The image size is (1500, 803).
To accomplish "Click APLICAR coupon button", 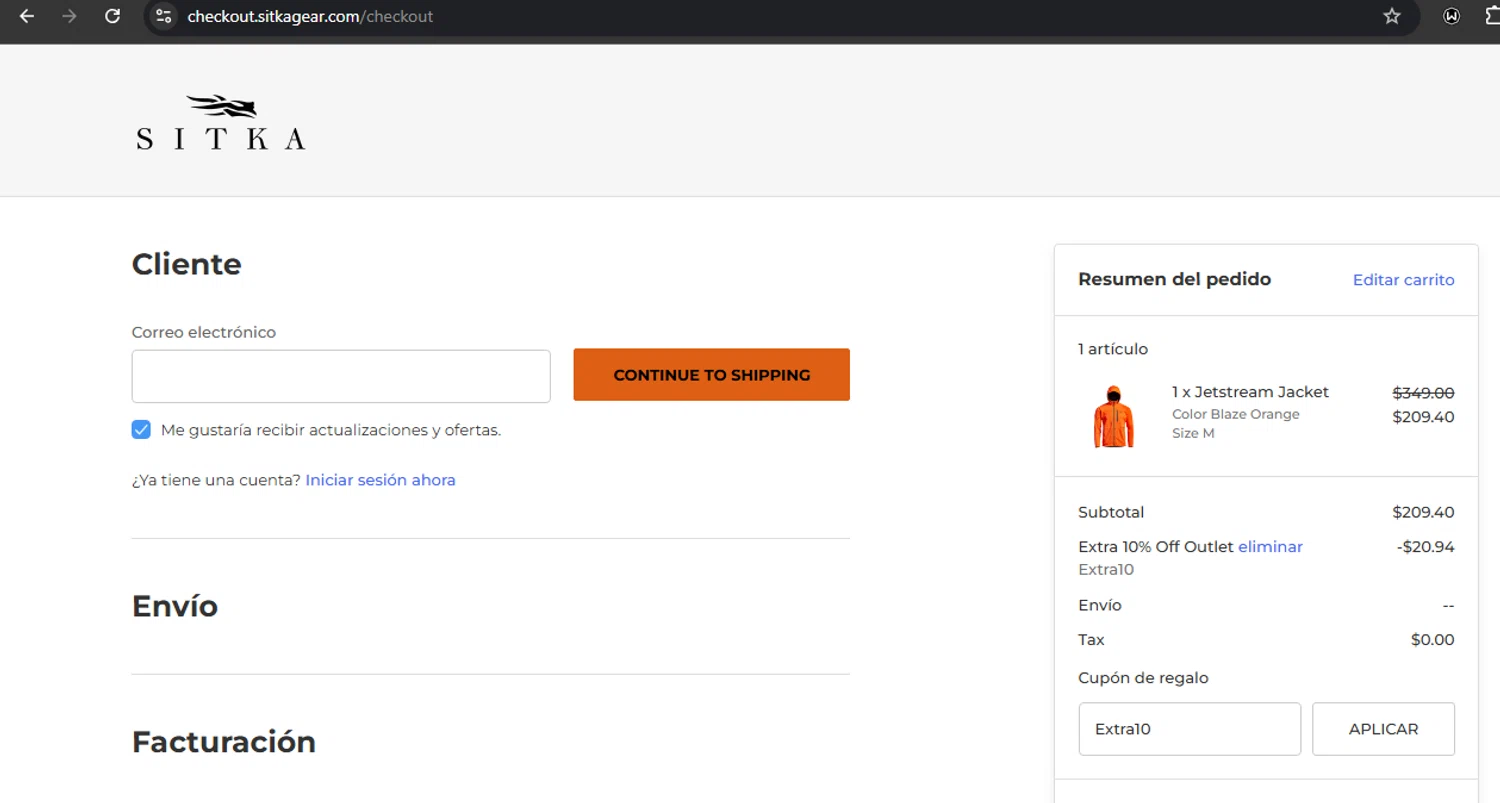I will click(x=1383, y=729).
